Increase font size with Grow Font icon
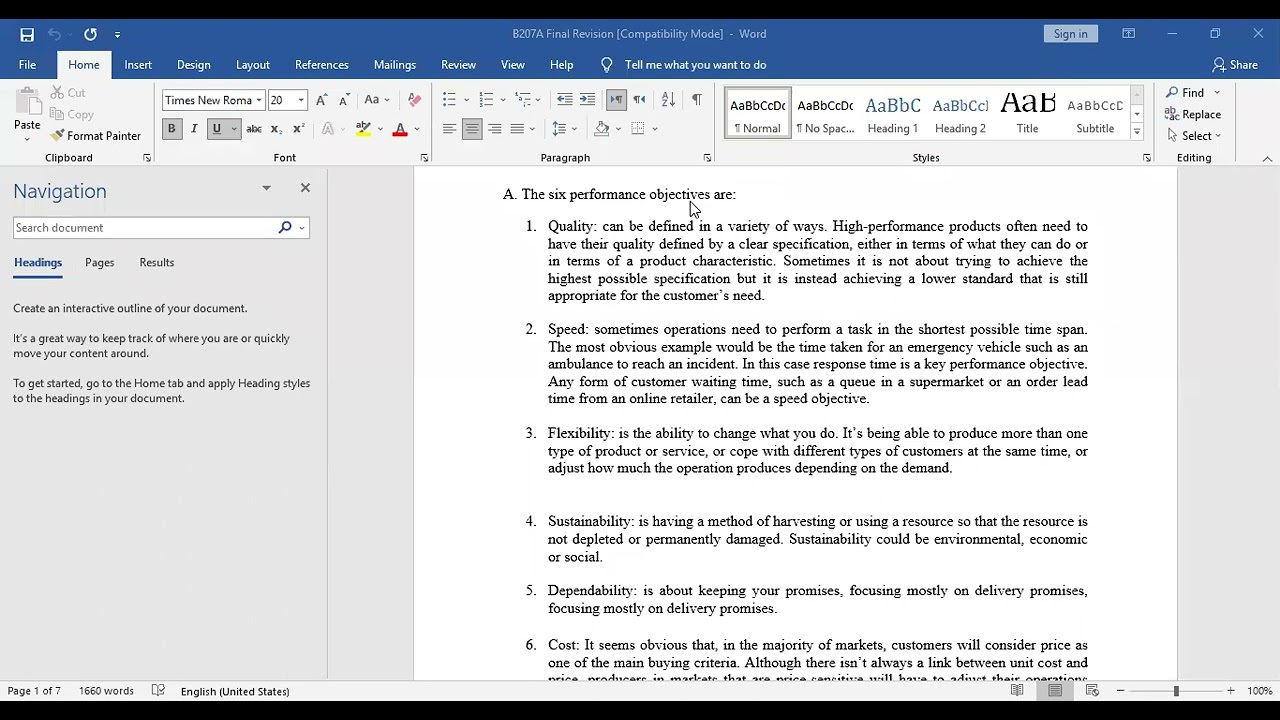1280x720 pixels. [321, 100]
